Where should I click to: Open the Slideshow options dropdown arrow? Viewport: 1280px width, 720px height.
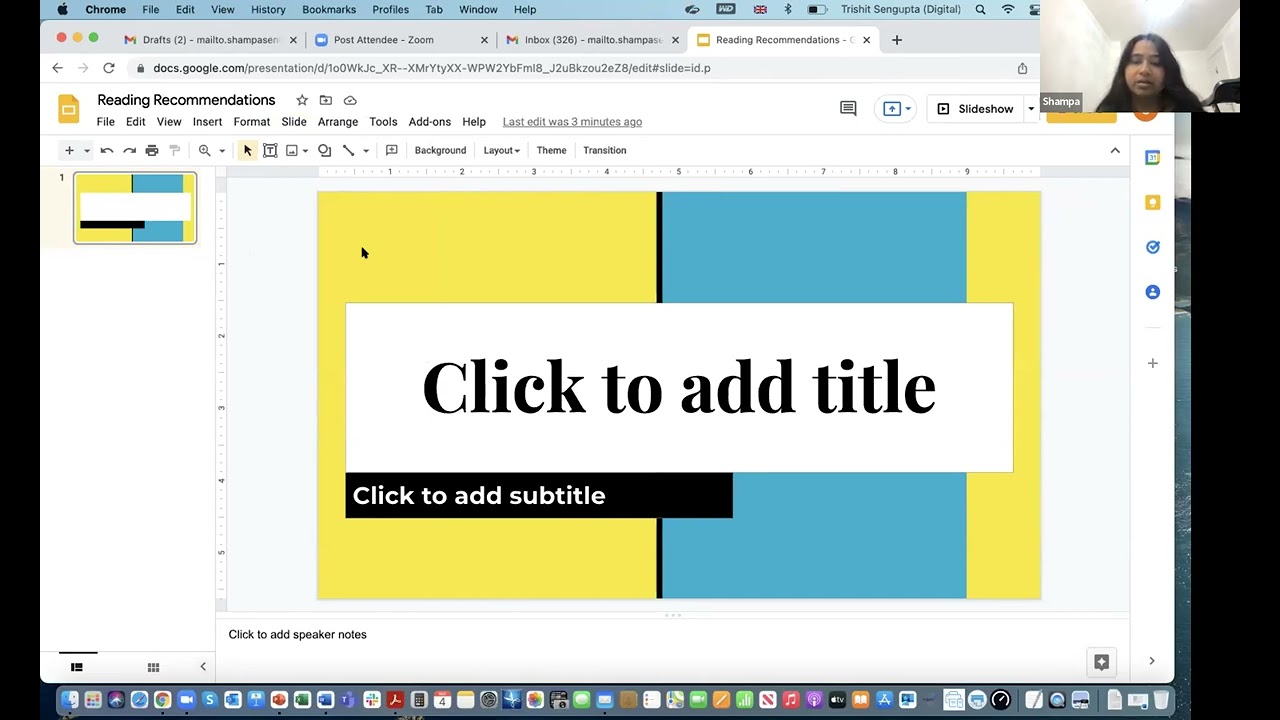click(1031, 108)
